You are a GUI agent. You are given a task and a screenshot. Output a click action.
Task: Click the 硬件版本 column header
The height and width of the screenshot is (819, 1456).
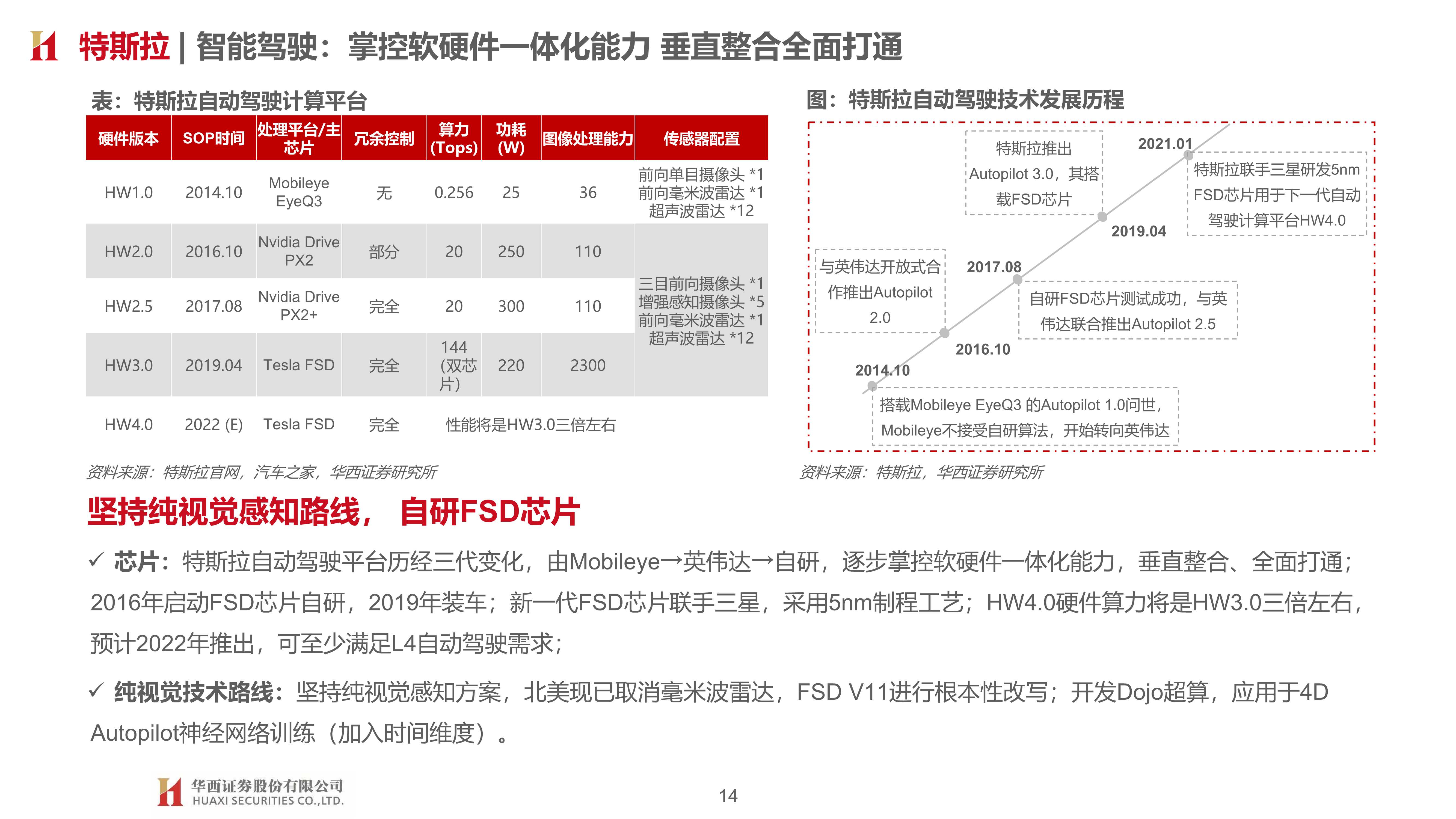128,138
